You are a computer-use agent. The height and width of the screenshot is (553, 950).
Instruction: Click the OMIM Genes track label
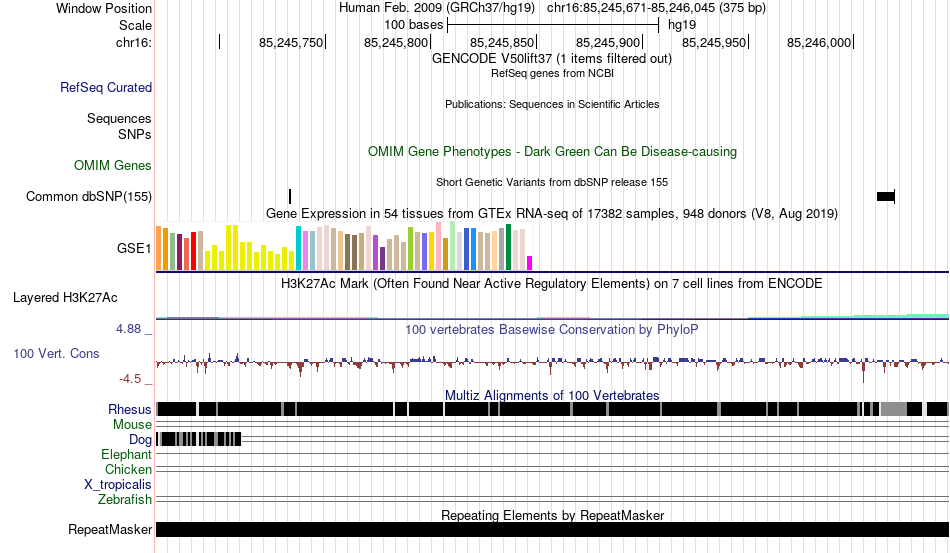pos(113,165)
